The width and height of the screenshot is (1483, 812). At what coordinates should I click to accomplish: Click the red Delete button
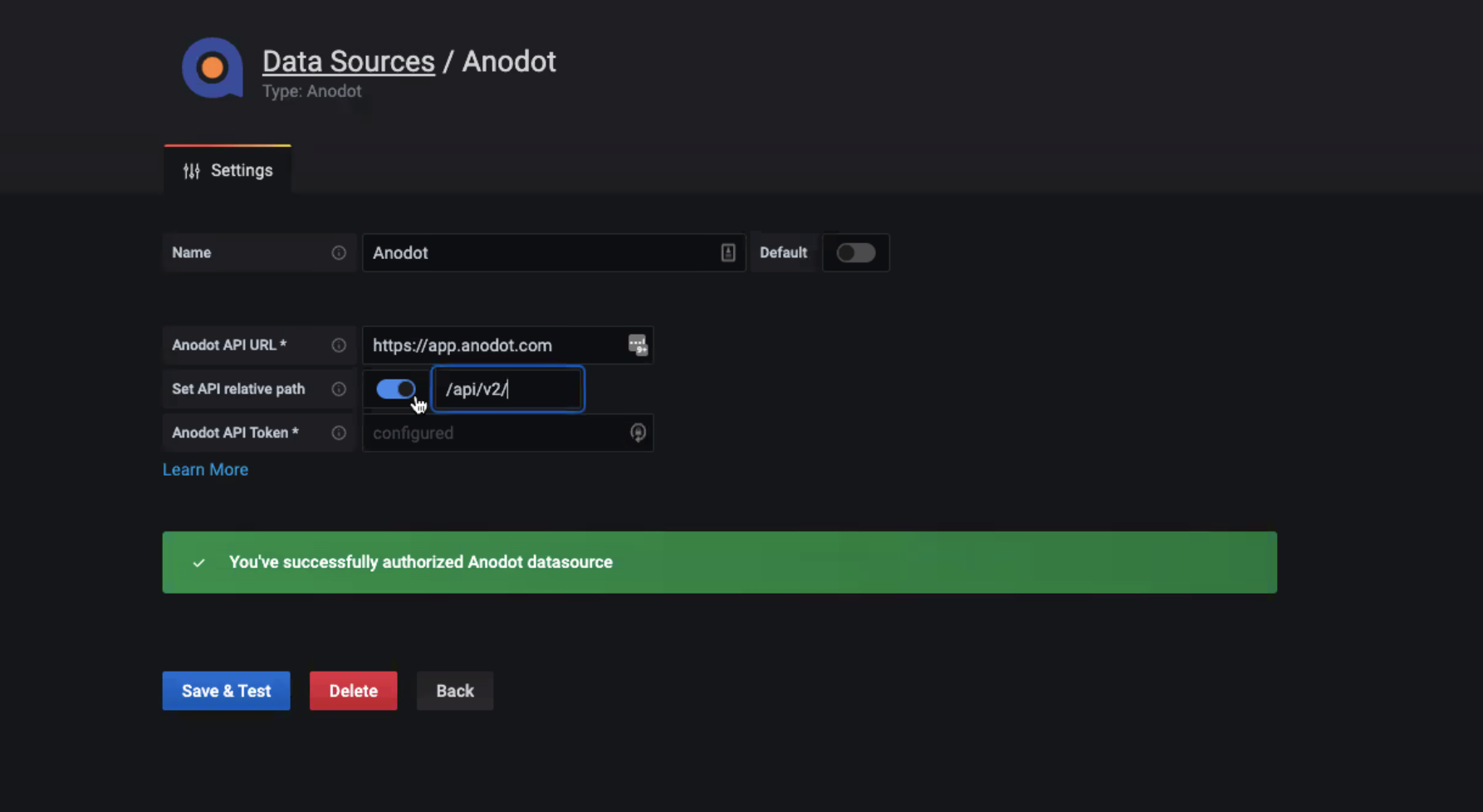(354, 691)
